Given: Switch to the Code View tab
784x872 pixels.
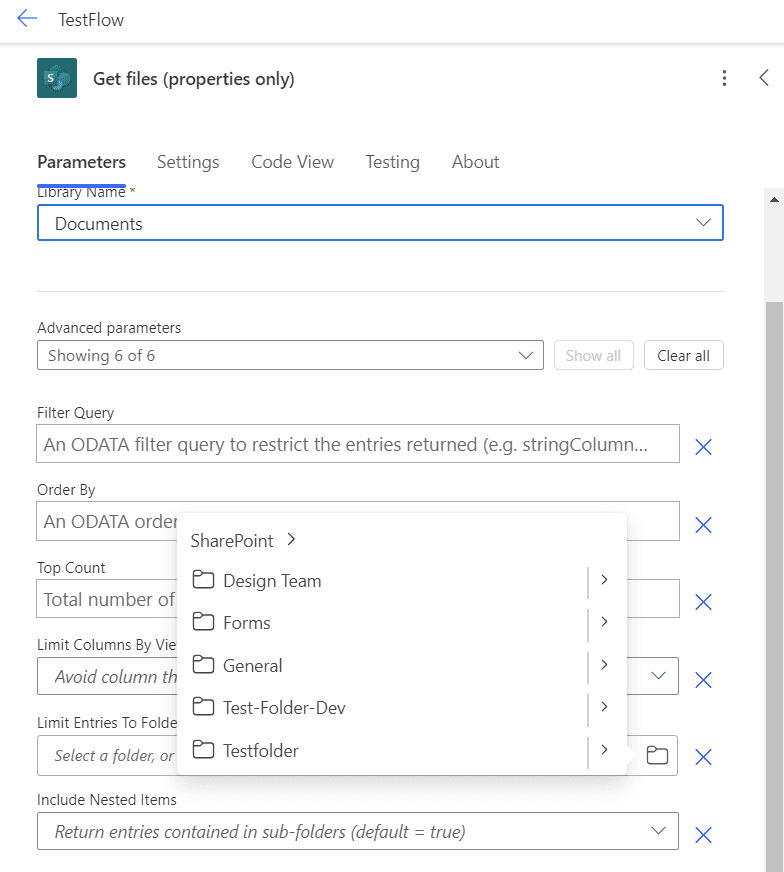Looking at the screenshot, I should pos(292,162).
